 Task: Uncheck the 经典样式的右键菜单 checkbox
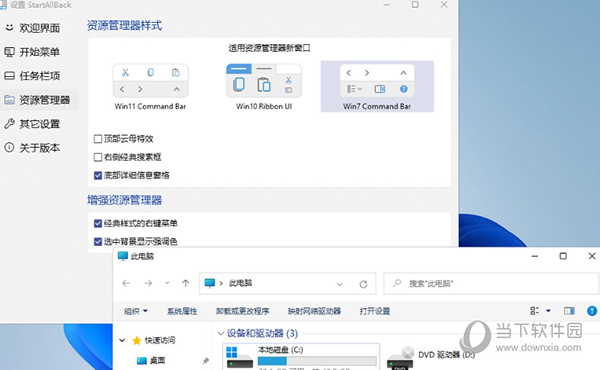[98, 223]
